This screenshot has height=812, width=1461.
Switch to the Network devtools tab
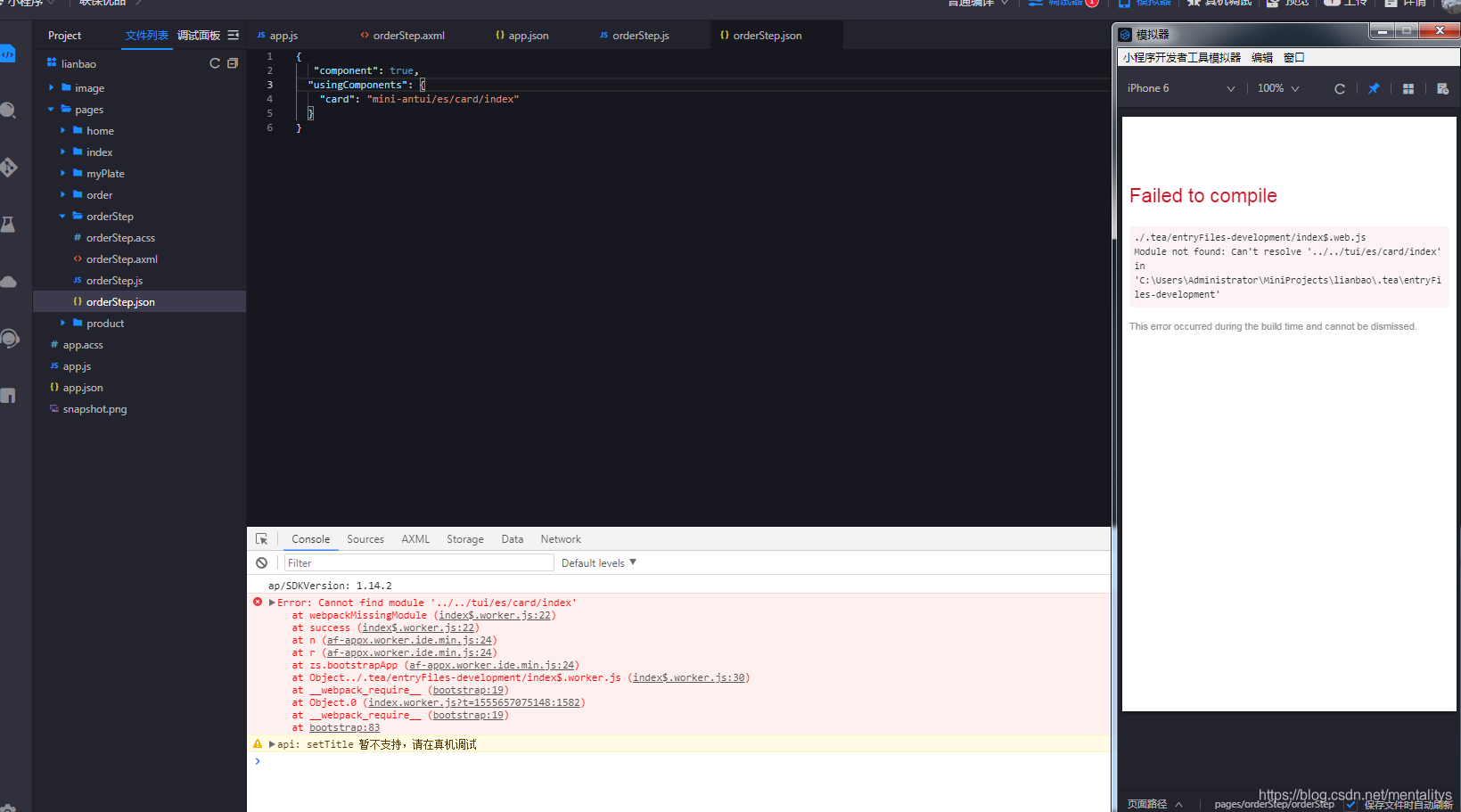pyautogui.click(x=561, y=539)
